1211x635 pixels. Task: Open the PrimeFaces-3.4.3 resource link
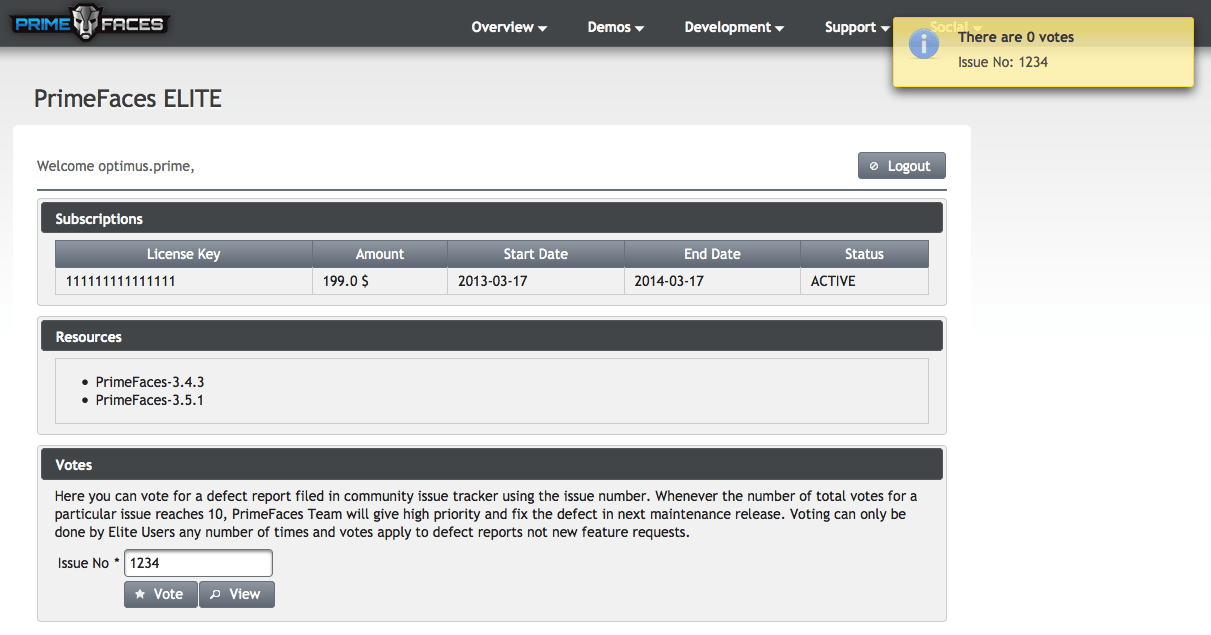[150, 382]
